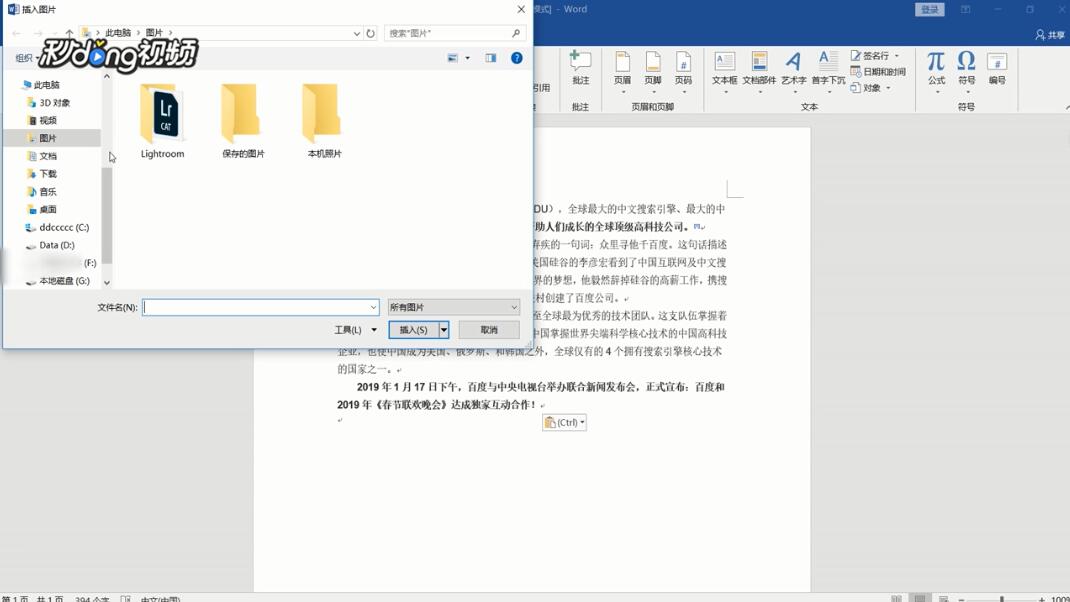Image resolution: width=1070 pixels, height=602 pixels.
Task: Click the 插入(S) button
Action: pos(414,330)
